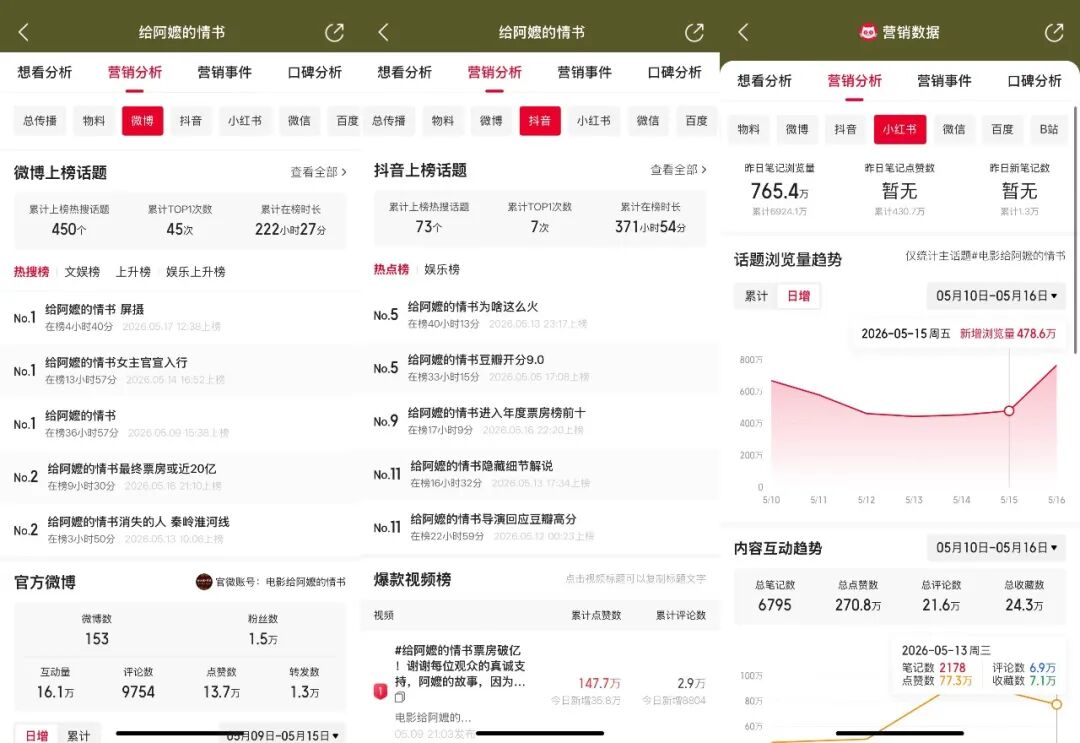
Task: Select the 小红书 chip on the middle Douyin screen
Action: (593, 121)
